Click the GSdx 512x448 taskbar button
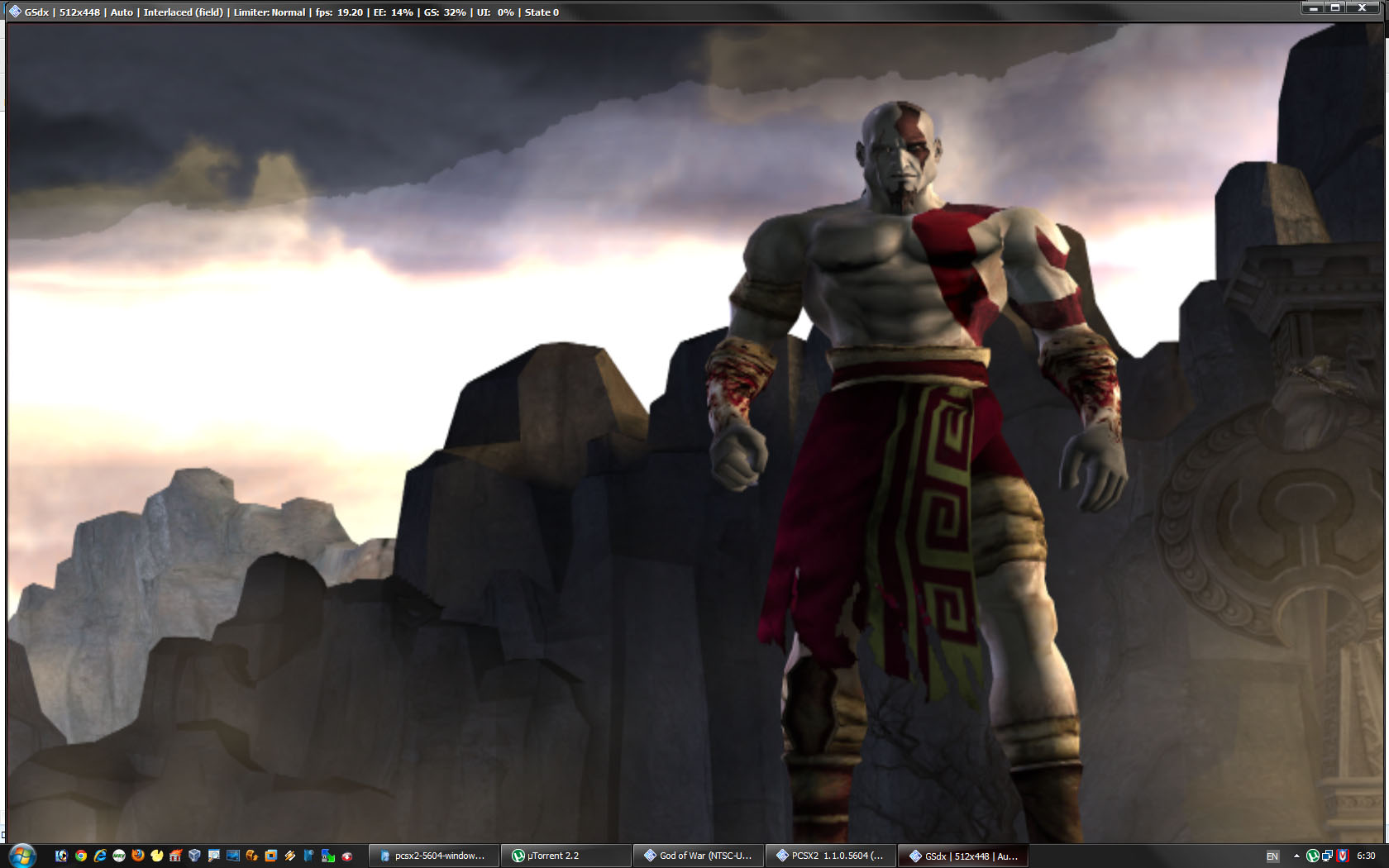 coord(963,856)
